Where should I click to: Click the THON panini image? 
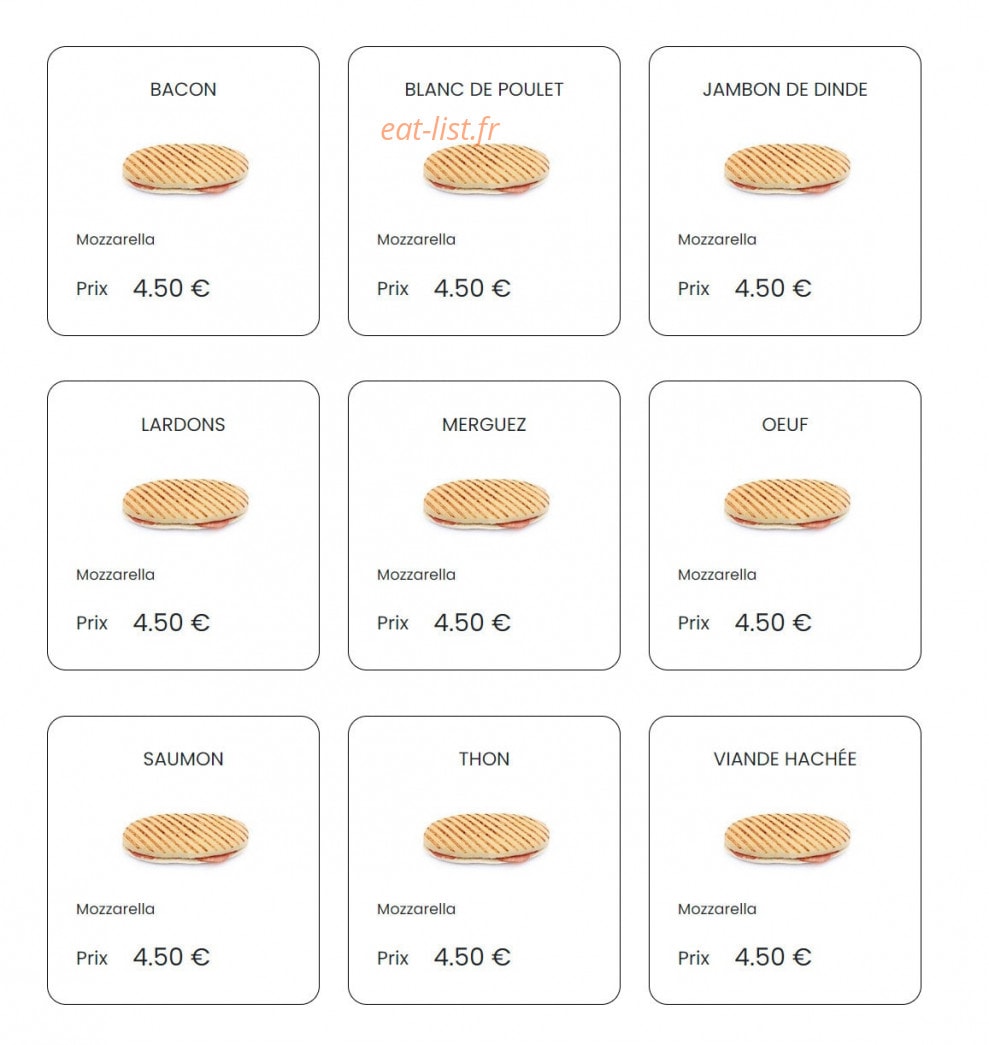pos(486,838)
